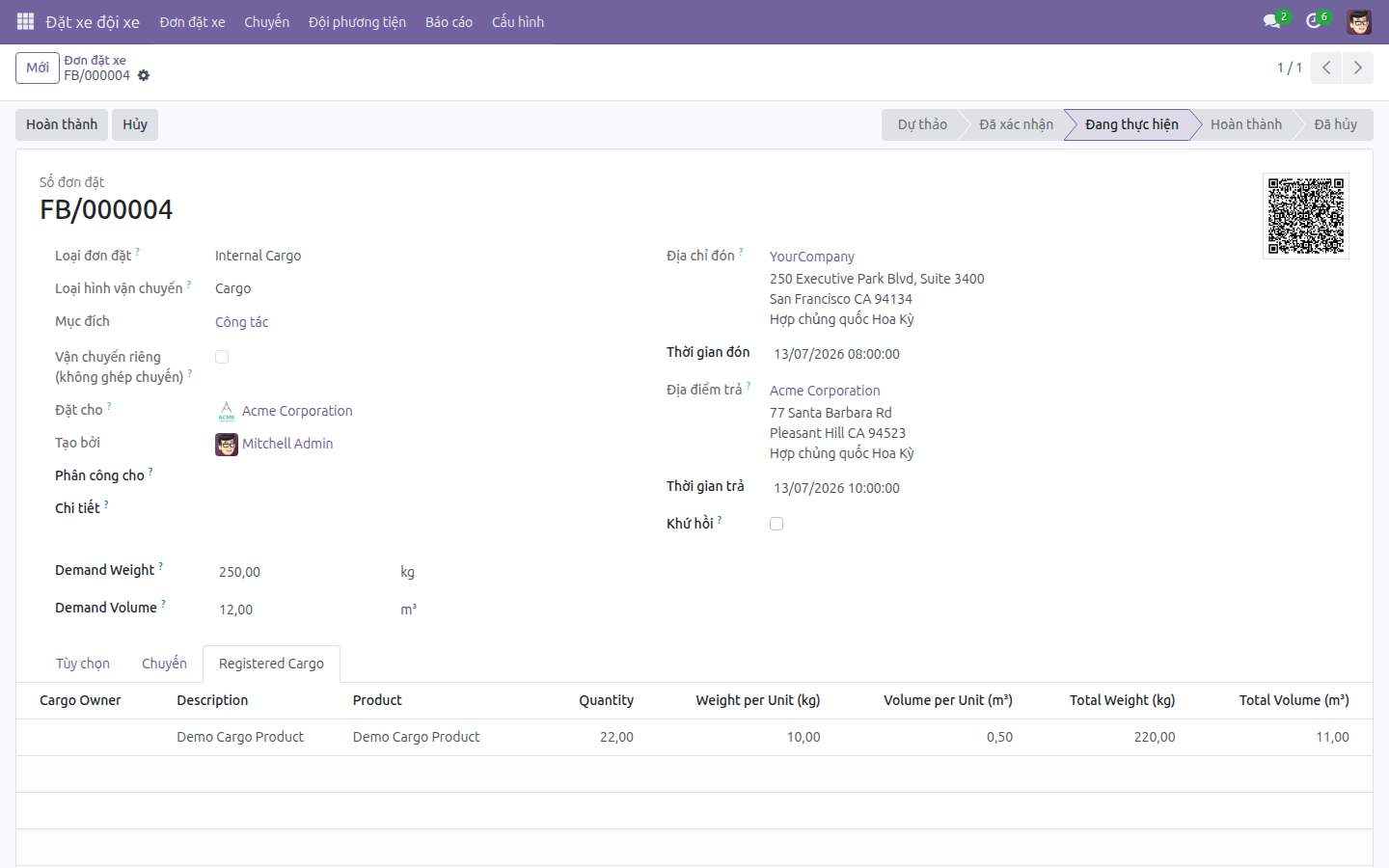Screen dimensions: 1389x868
Task: Open the Cấu hình menu
Action: (x=518, y=21)
